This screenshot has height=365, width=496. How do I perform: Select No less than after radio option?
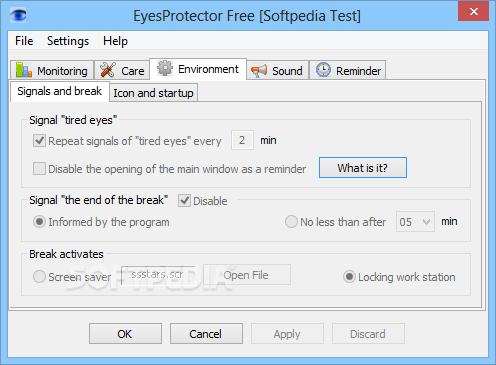(x=291, y=222)
